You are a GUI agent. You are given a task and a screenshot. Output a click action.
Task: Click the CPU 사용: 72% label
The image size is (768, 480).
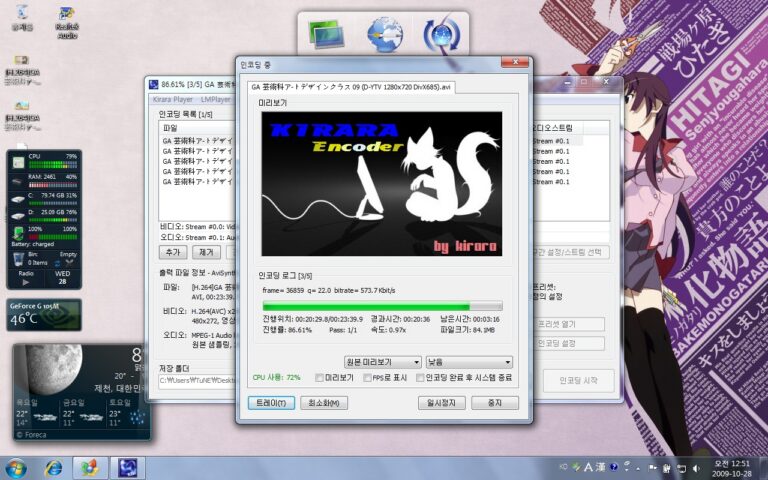point(276,378)
